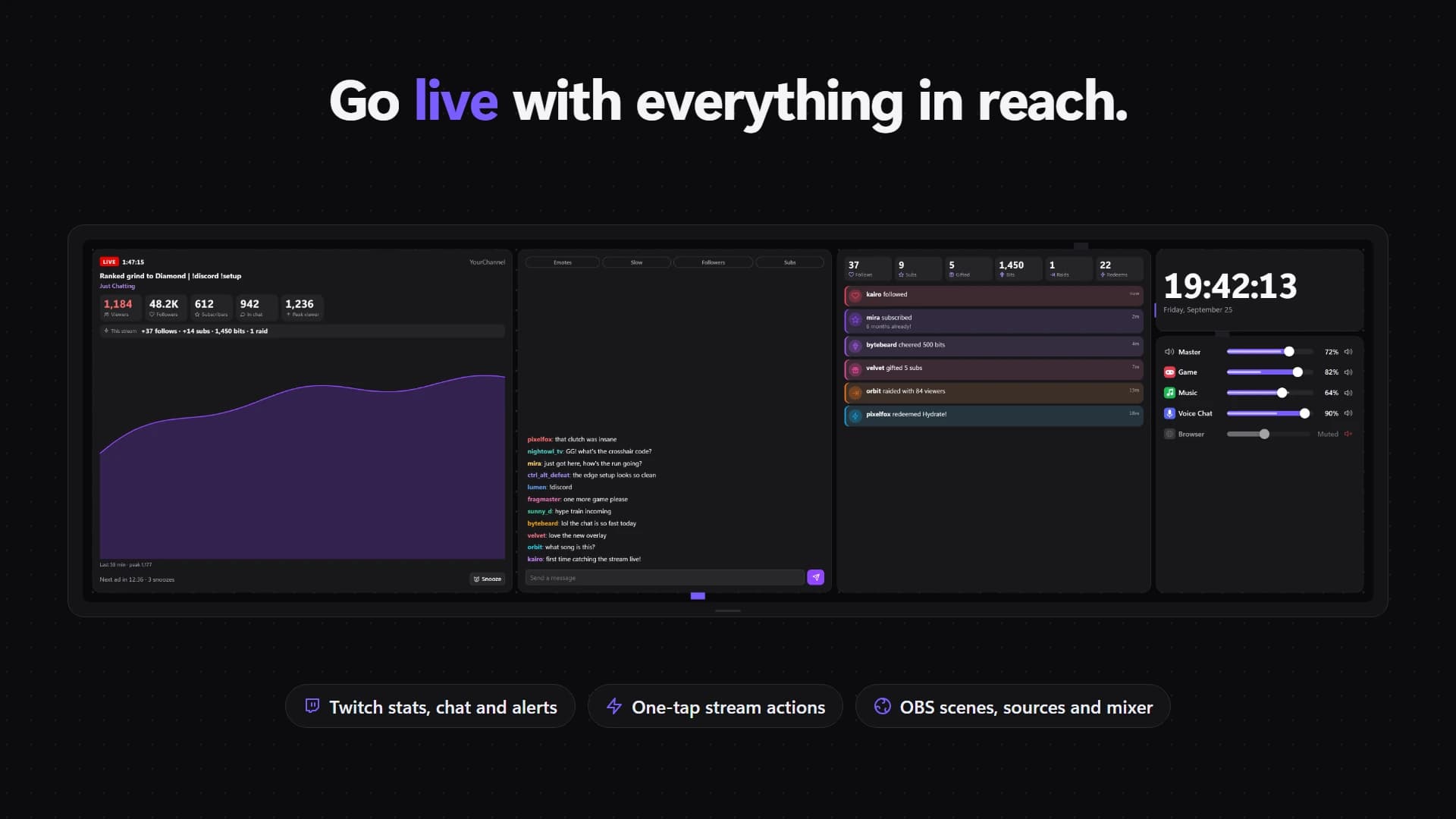This screenshot has height=819, width=1456.
Task: Click the green Music source icon in mixer
Action: tap(1169, 393)
